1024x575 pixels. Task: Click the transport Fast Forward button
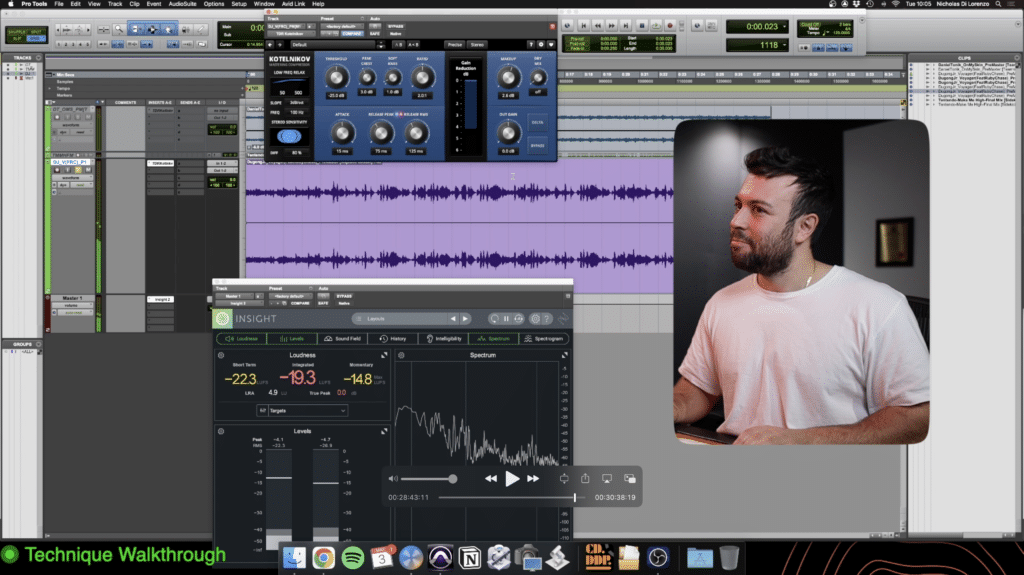click(612, 25)
